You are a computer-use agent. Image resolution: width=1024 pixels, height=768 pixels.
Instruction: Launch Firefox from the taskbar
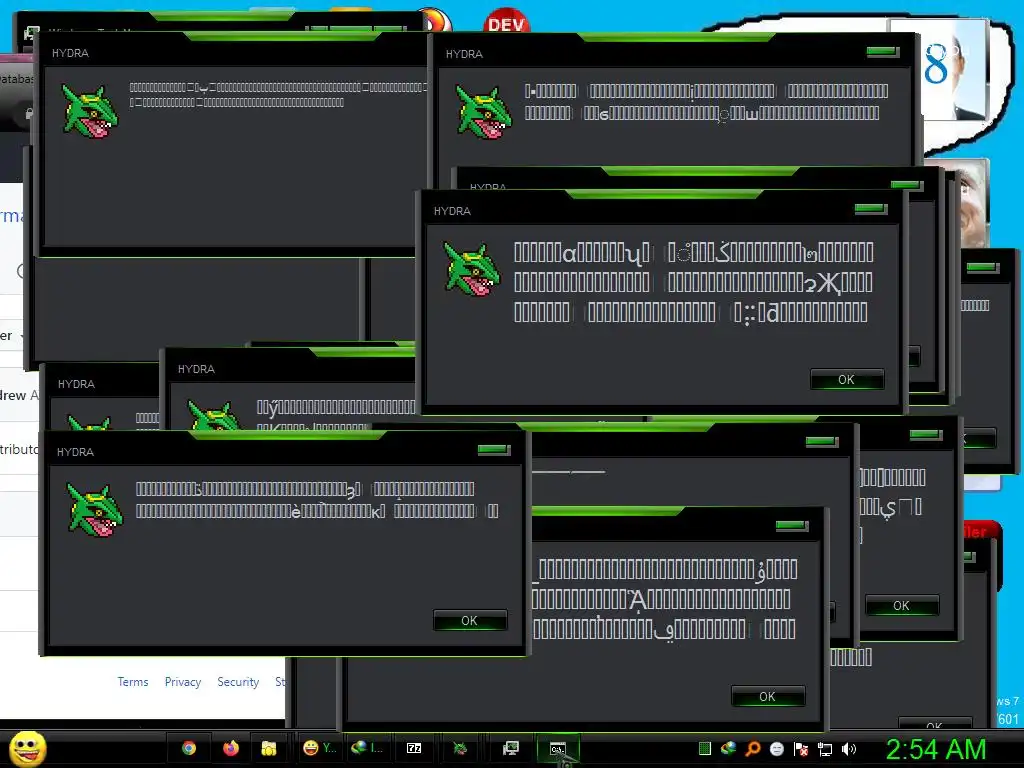(231, 748)
